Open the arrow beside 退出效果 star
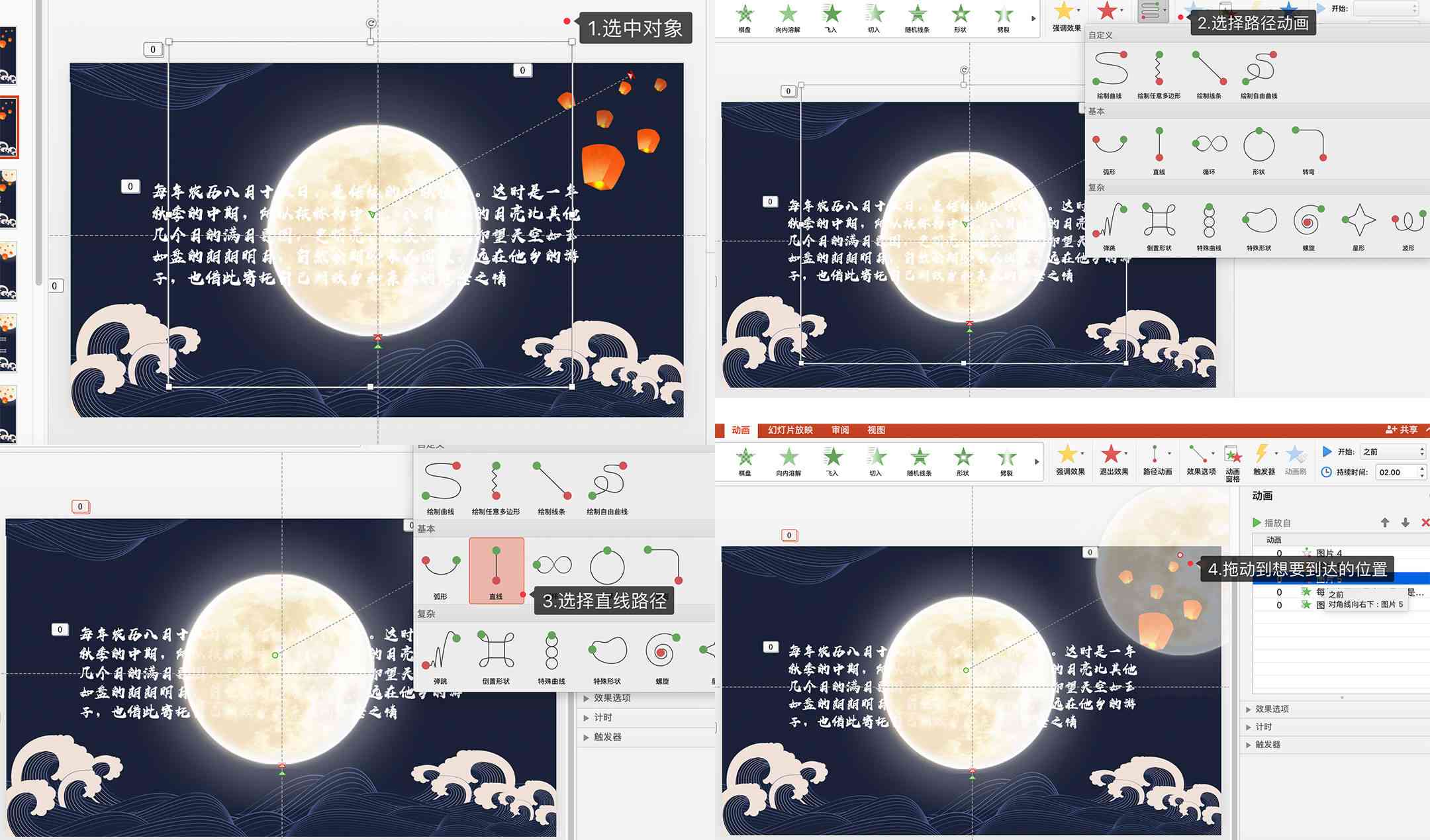Screen dimensions: 1430x840 coord(1125,453)
